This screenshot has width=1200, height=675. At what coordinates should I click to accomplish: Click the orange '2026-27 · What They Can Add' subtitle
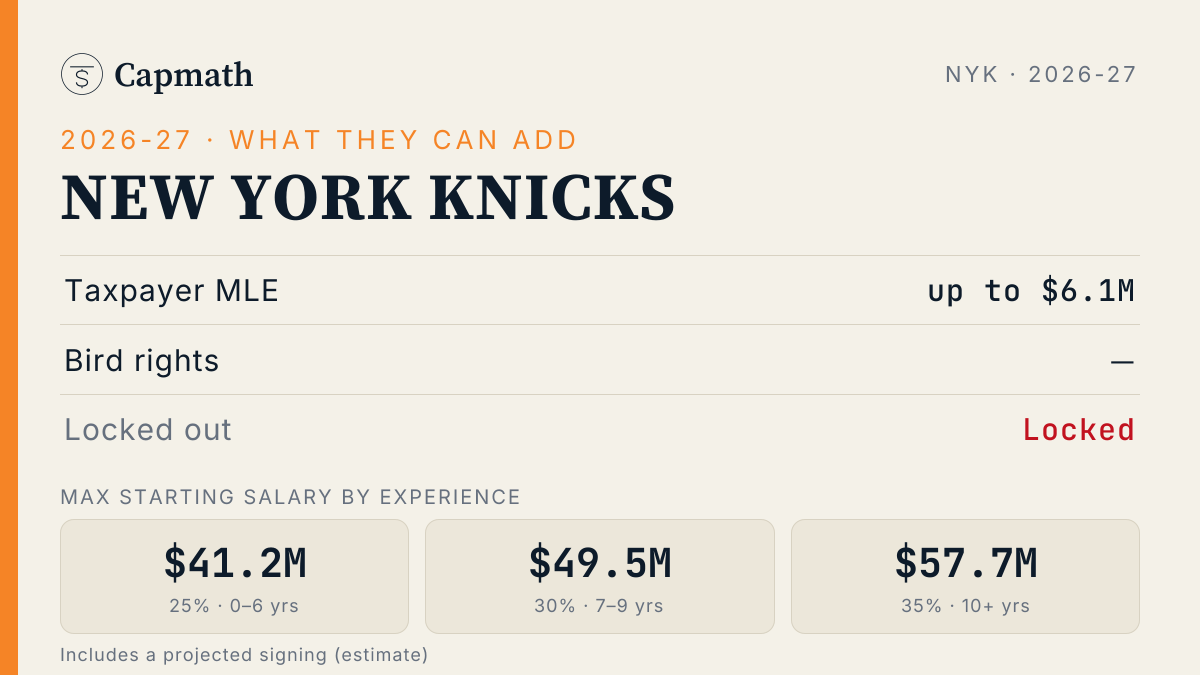click(319, 140)
